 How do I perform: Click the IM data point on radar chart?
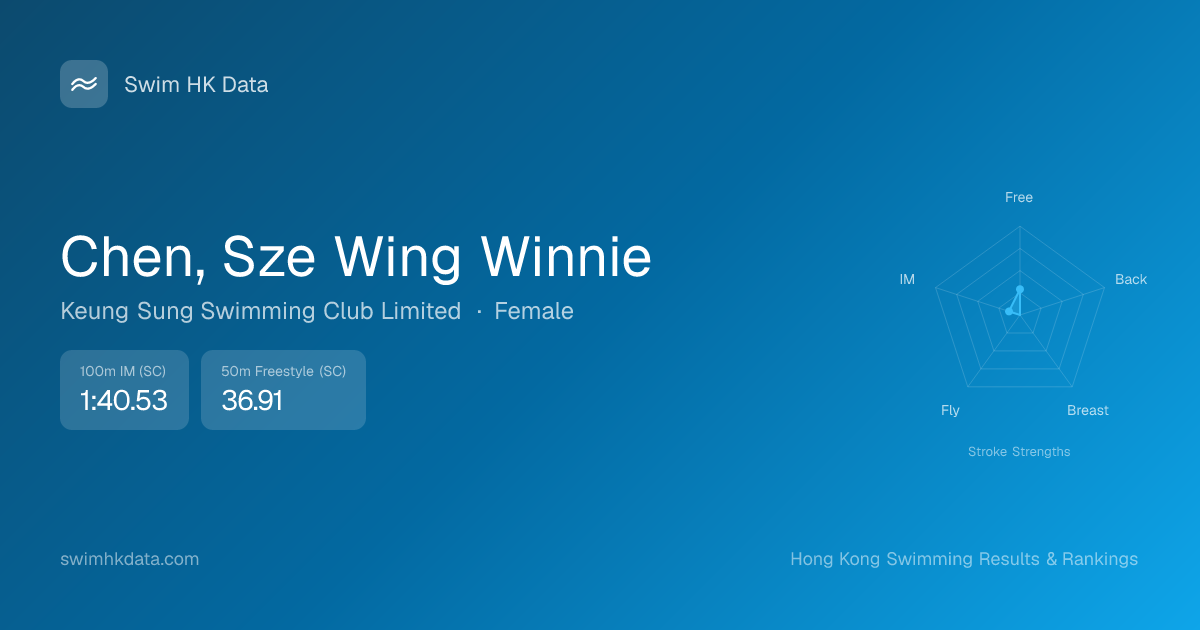coord(1009,312)
